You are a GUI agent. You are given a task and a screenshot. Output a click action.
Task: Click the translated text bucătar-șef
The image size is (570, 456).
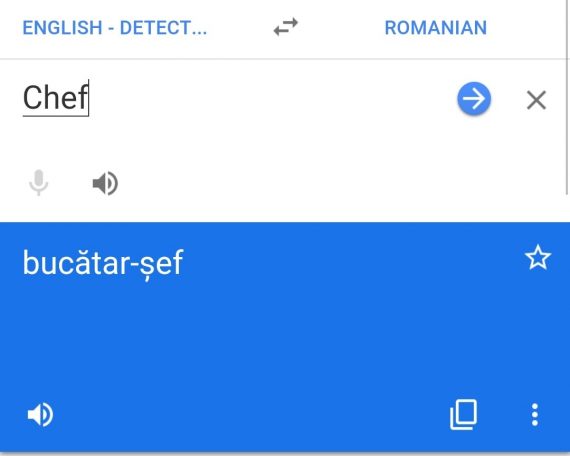103,263
